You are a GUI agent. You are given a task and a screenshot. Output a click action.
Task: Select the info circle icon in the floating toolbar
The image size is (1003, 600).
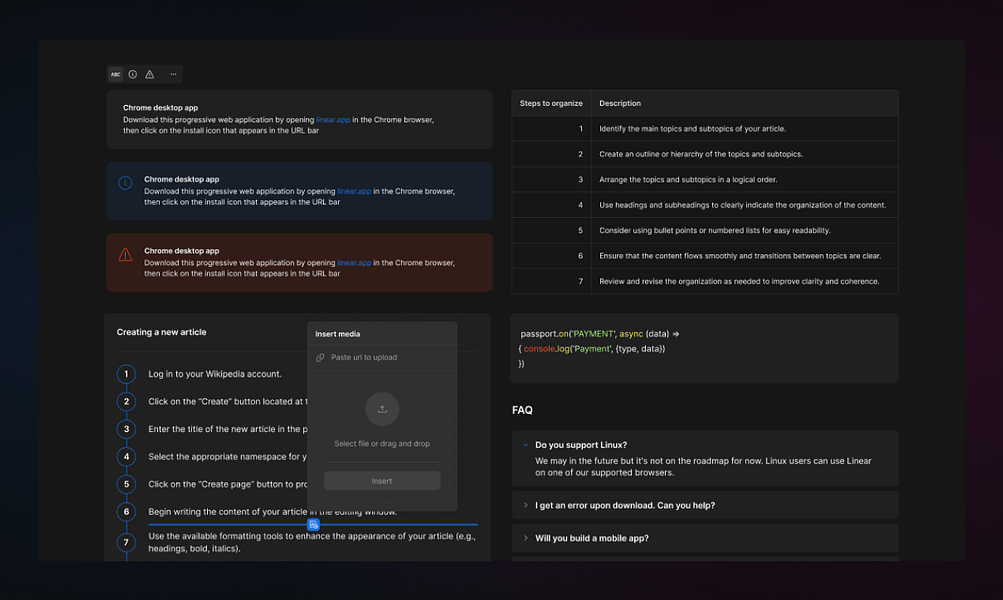pyautogui.click(x=132, y=73)
